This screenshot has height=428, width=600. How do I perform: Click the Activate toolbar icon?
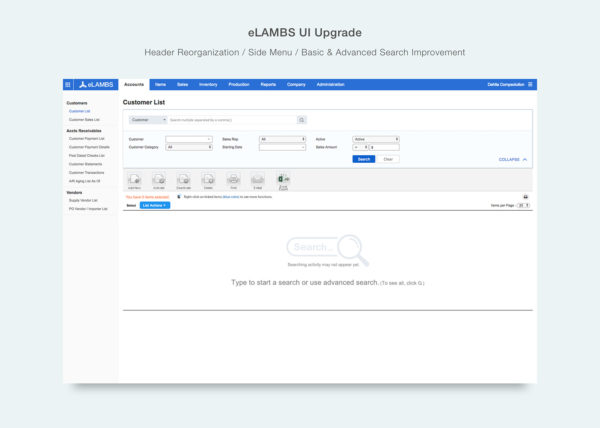click(159, 181)
